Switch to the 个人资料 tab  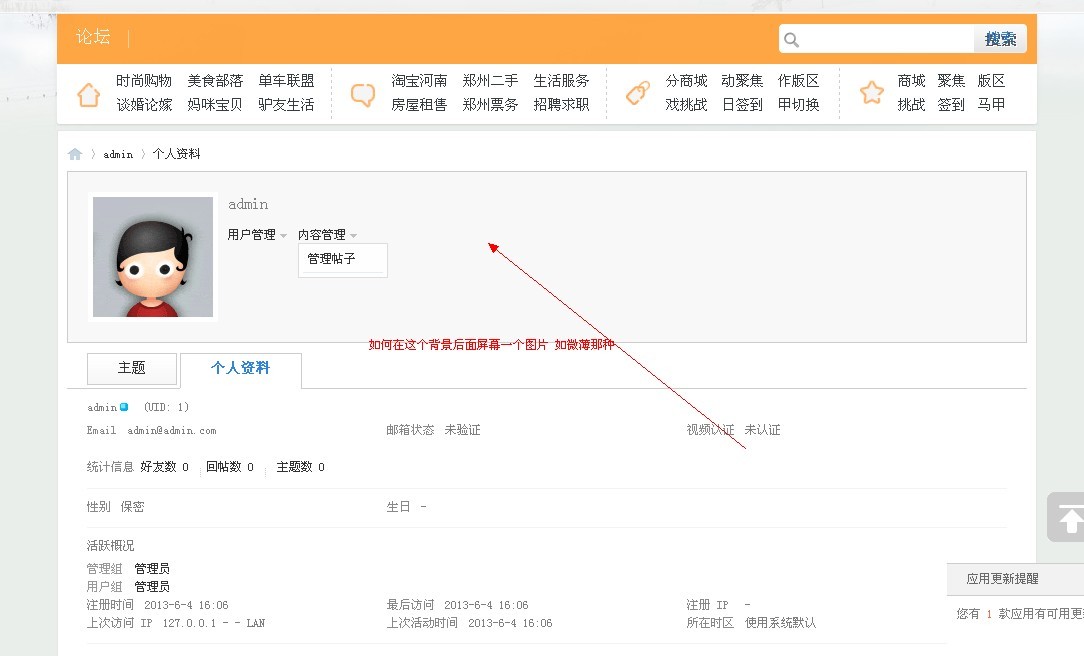tap(240, 369)
